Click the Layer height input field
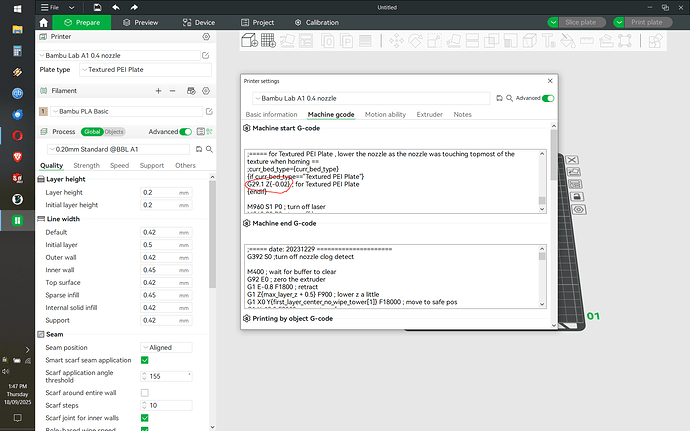The image size is (690, 431). [166, 192]
